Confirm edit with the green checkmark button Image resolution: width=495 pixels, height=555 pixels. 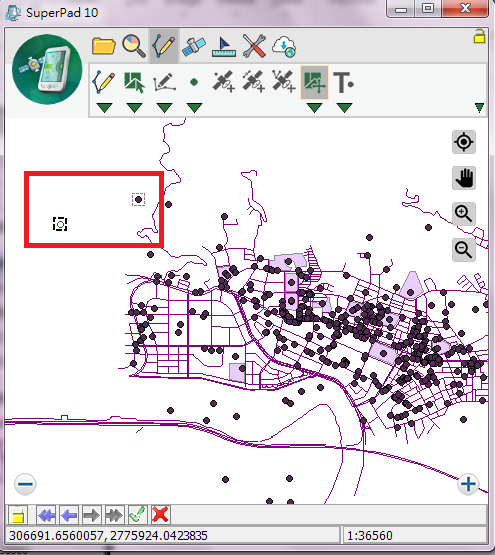(138, 515)
